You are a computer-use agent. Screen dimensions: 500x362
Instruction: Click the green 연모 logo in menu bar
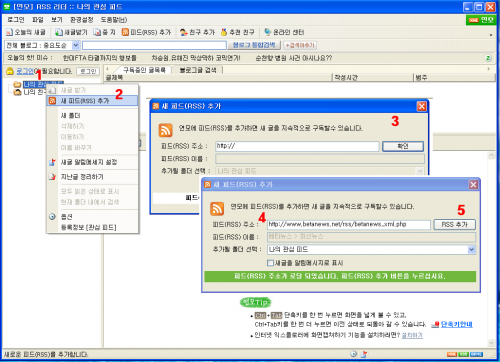tap(481, 20)
